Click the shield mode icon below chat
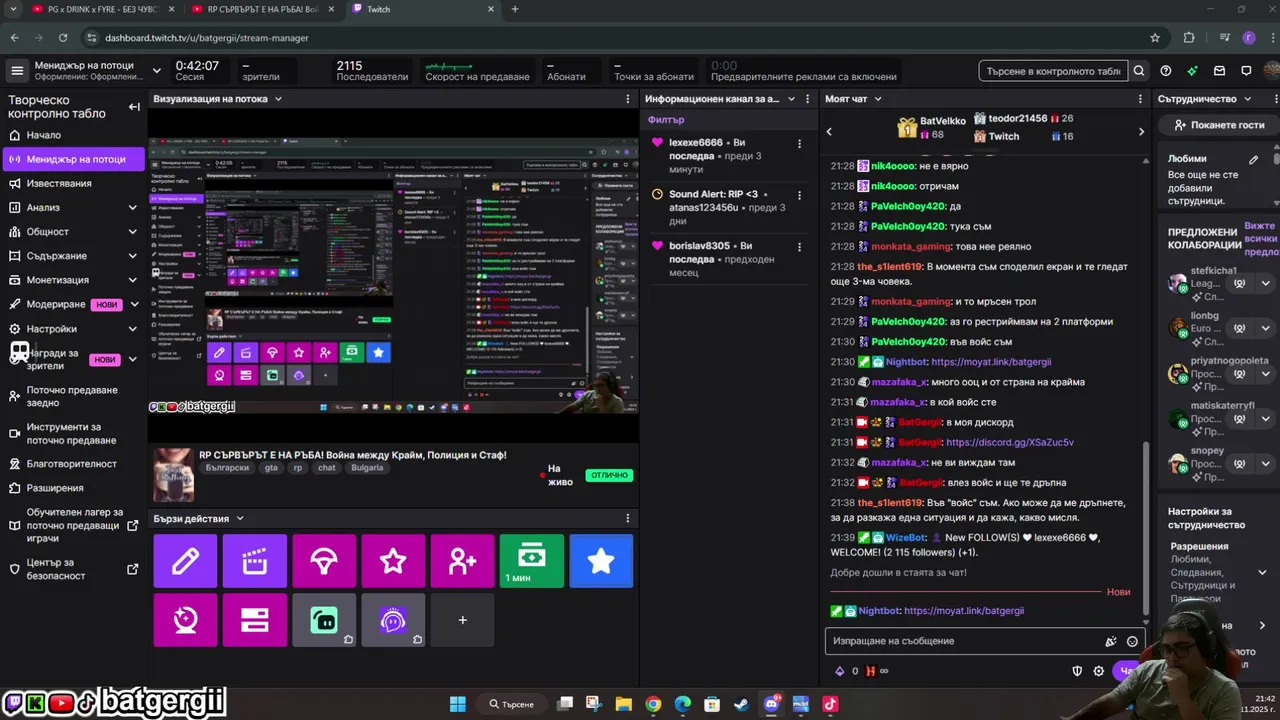 [x=1077, y=671]
